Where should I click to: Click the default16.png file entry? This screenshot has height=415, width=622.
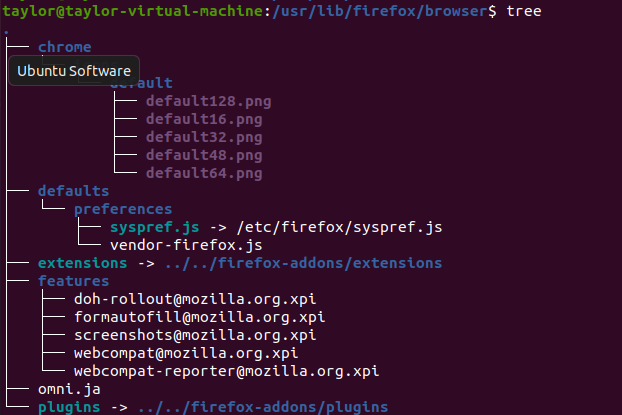[204, 119]
